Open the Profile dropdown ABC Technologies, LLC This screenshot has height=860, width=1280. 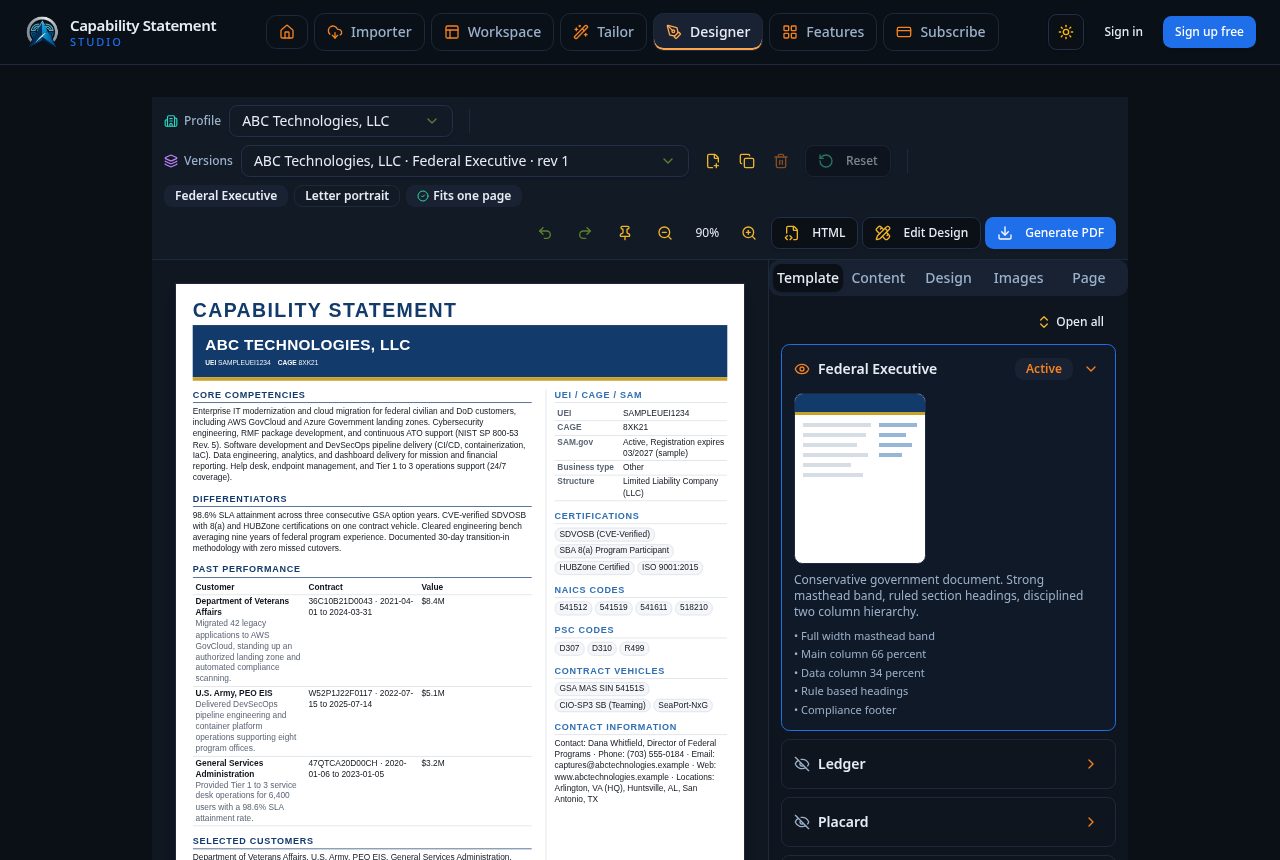tap(341, 121)
